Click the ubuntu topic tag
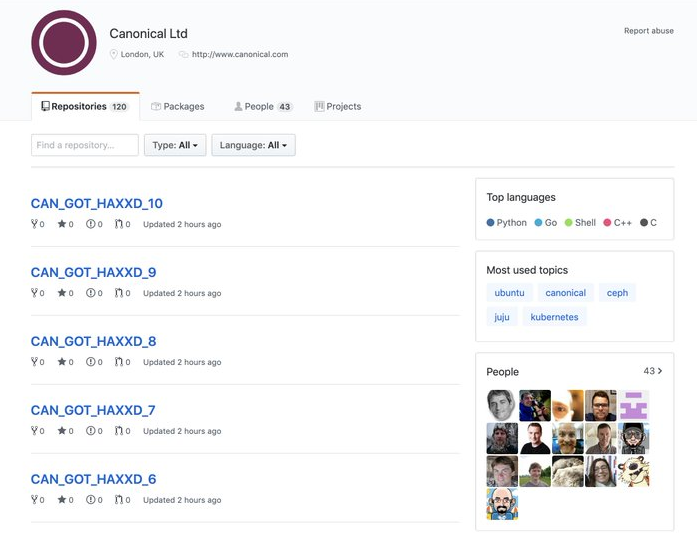This screenshot has height=536, width=697. [x=509, y=292]
